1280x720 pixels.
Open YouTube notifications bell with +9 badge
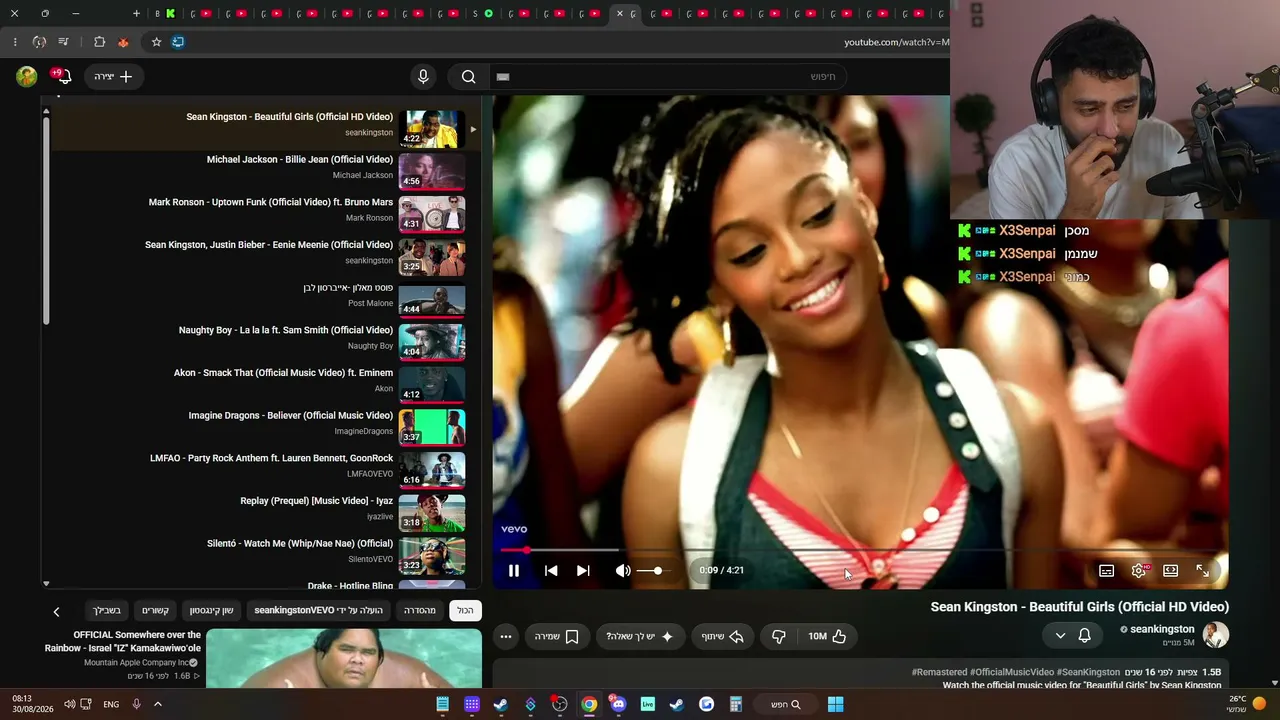pos(62,76)
